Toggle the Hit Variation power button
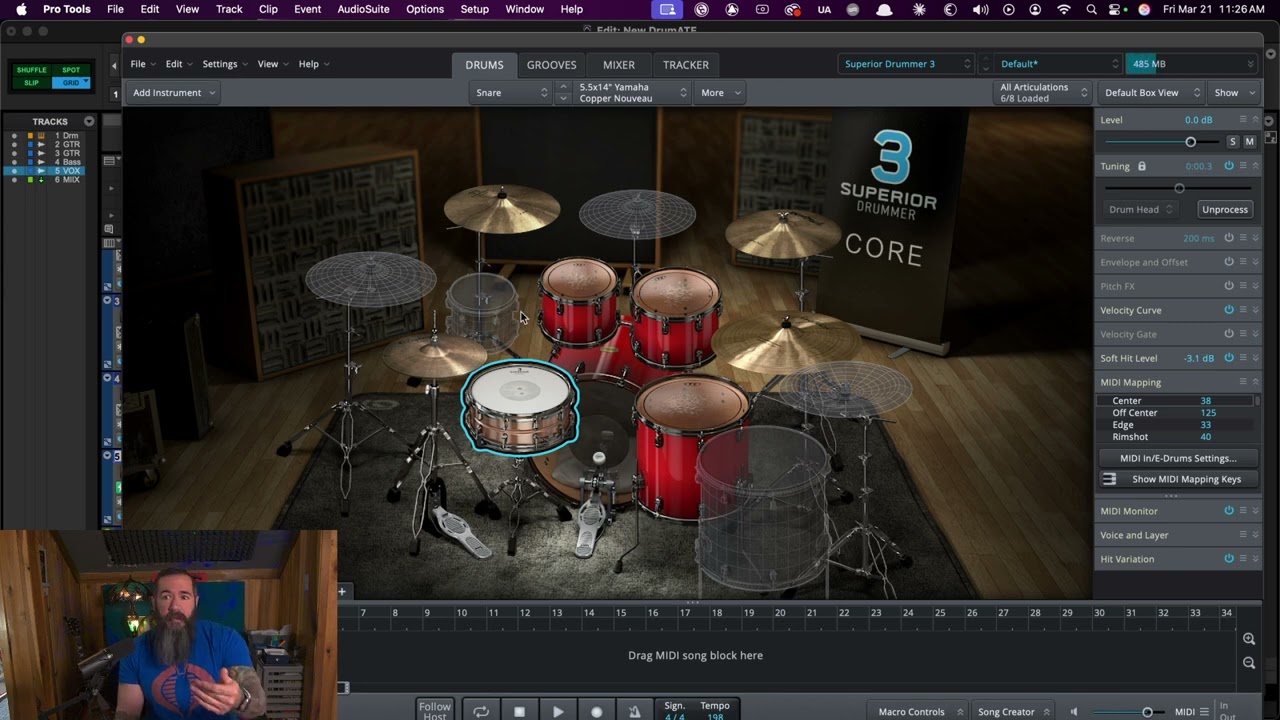 pyautogui.click(x=1229, y=559)
